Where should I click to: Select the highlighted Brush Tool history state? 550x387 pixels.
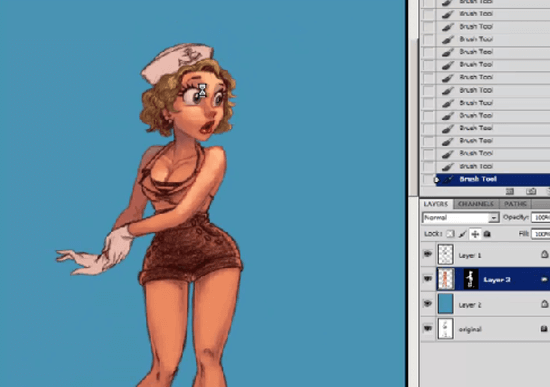[492, 179]
